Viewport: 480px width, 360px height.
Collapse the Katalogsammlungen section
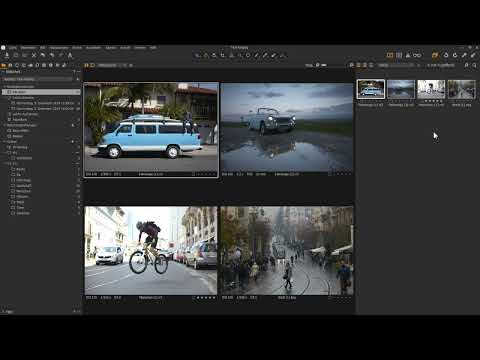pyautogui.click(x=4, y=86)
